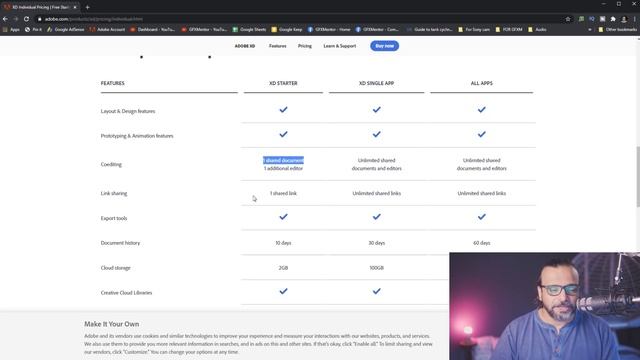Viewport: 640px width, 360px height.
Task: Click the vertical page scrollbar thumb
Action: [638, 176]
